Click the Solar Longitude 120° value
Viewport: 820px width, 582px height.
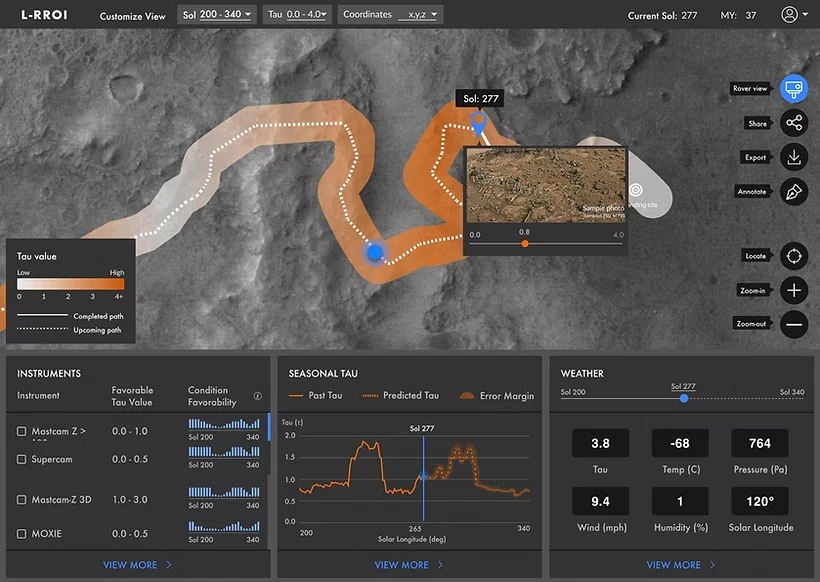click(760, 501)
